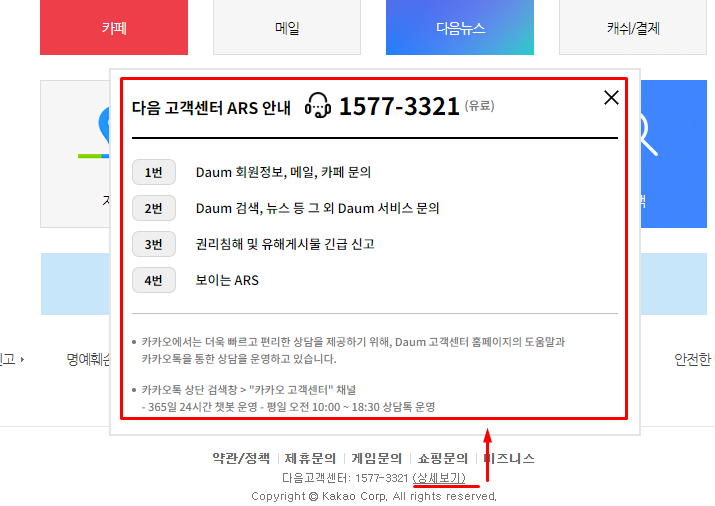Viewport: 715px width, 506px height.
Task: Click the 3번 ARS option badge
Action: point(154,244)
